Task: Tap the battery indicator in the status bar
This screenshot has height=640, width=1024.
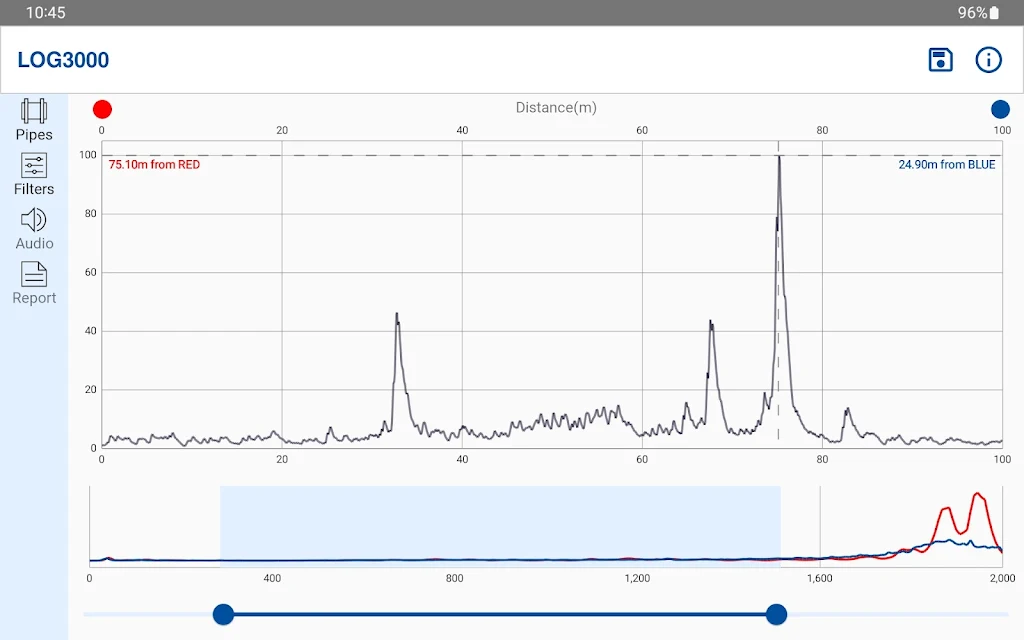Action: [994, 13]
